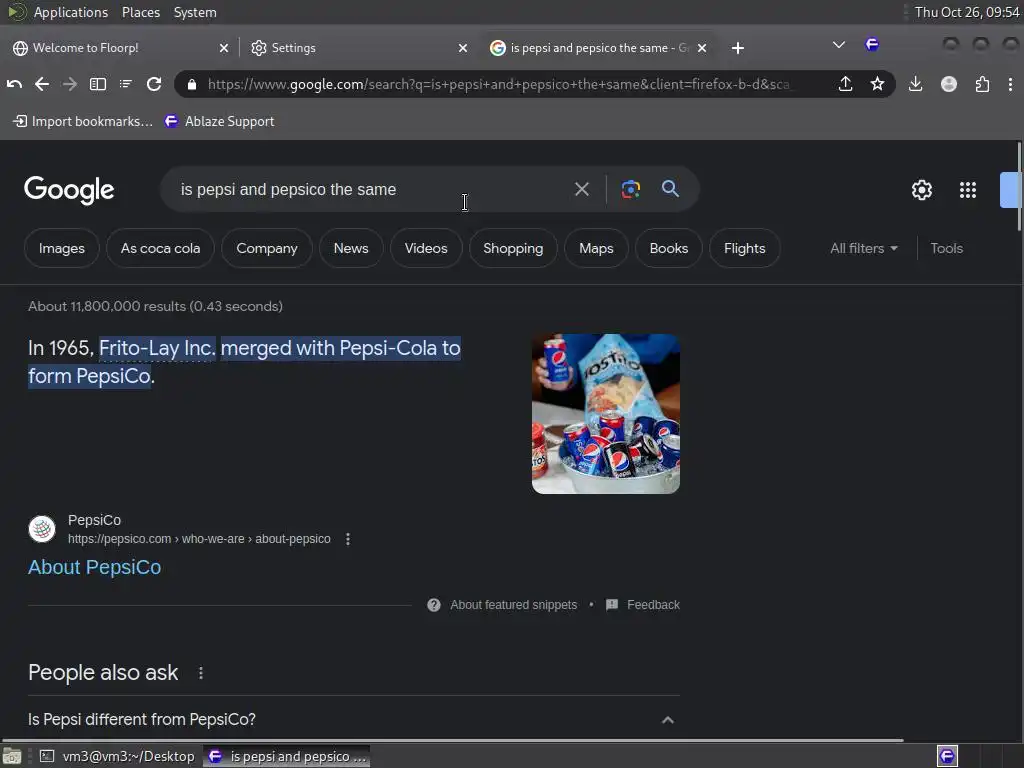
Task: Click the About featured snippets help icon
Action: click(x=434, y=605)
